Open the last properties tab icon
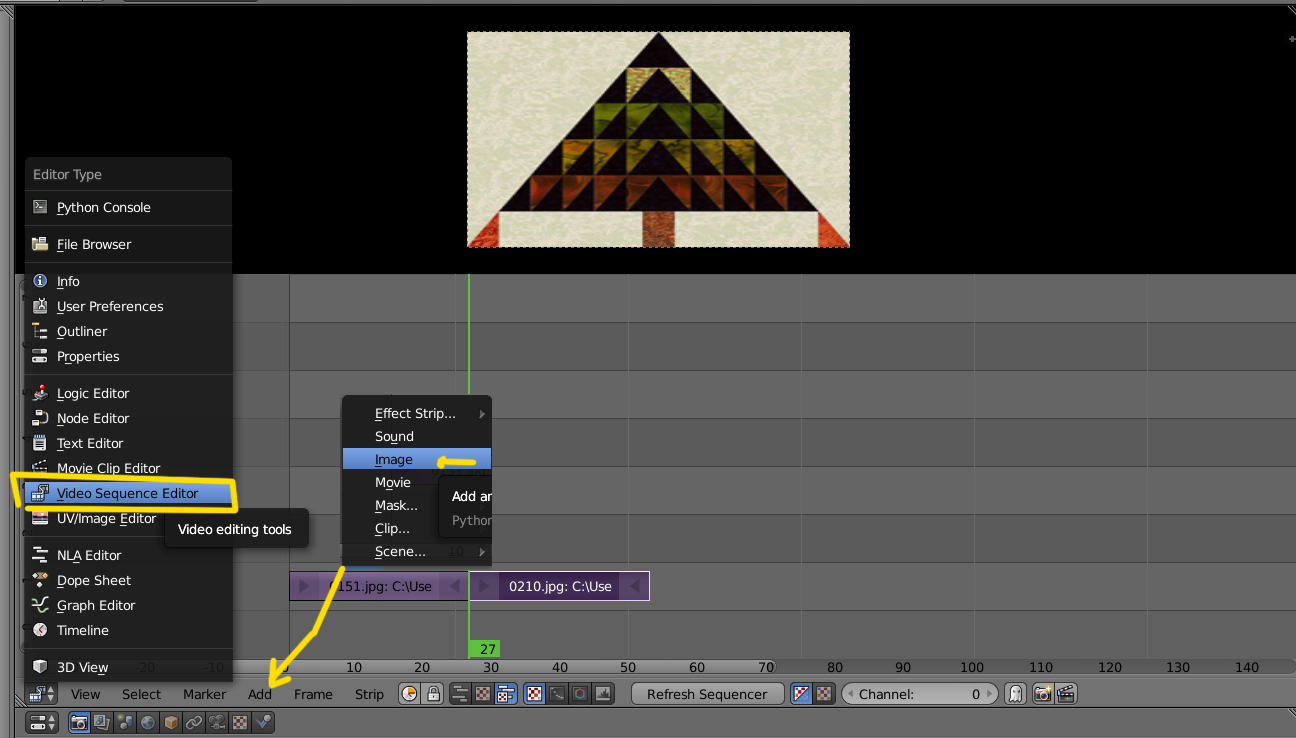Screen dimensions: 1296x738 (x=263, y=722)
